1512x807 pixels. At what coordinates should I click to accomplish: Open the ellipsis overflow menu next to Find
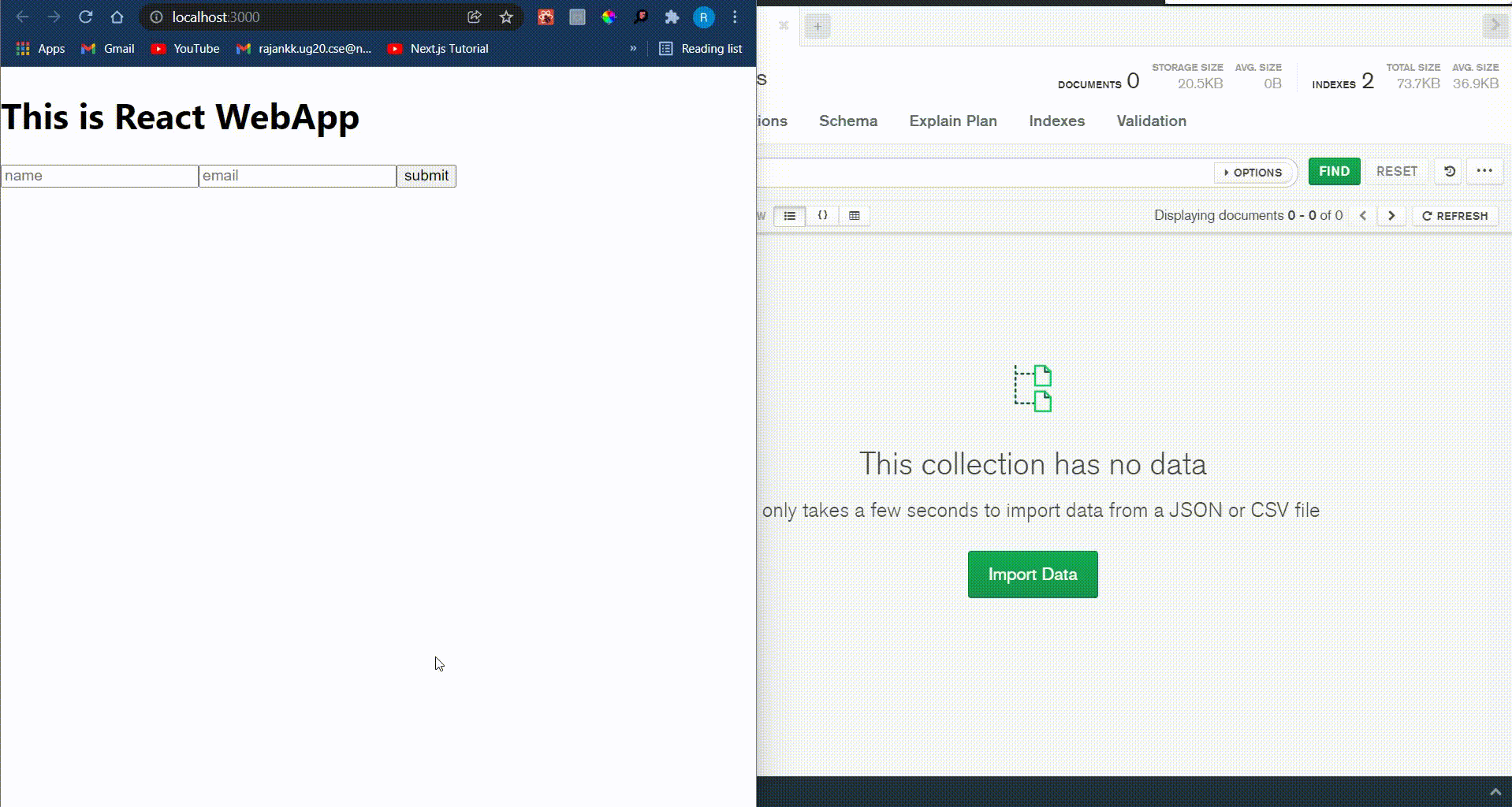[1485, 171]
